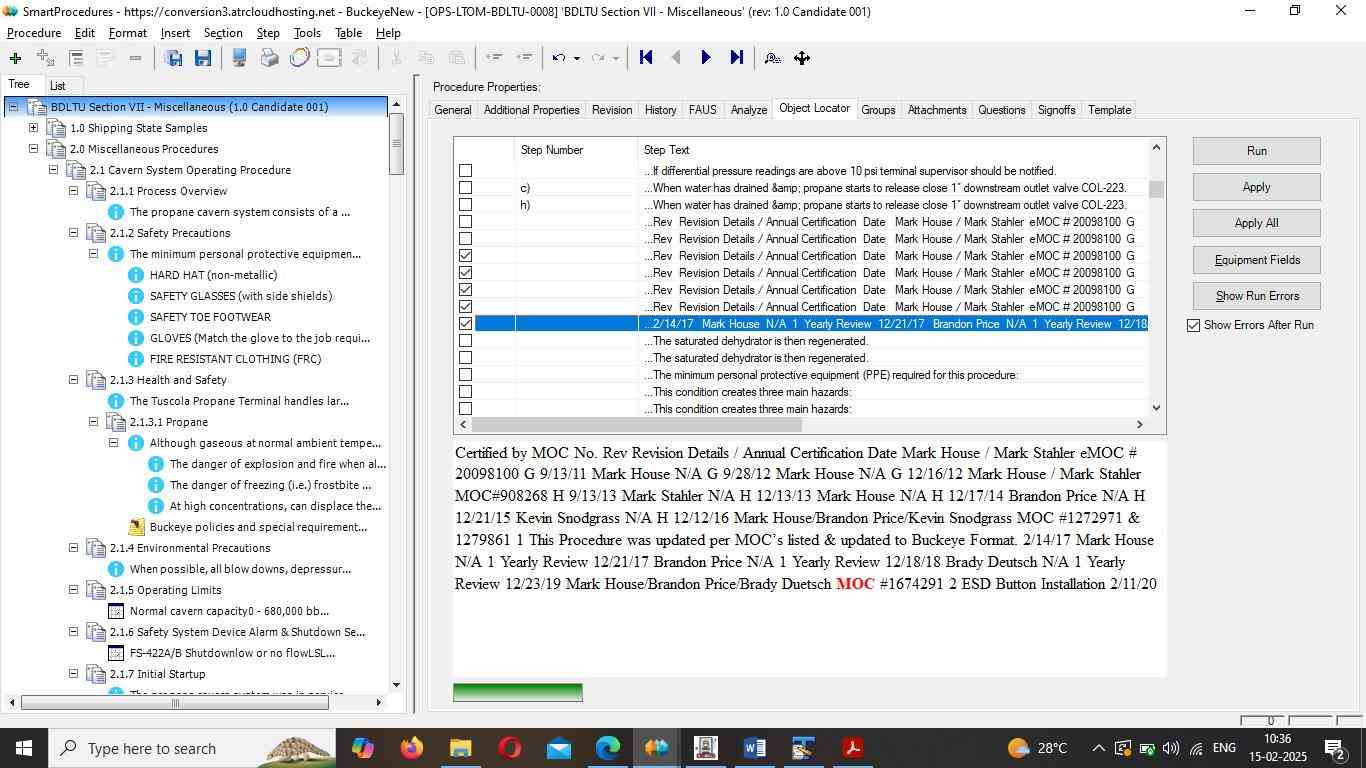Image resolution: width=1366 pixels, height=768 pixels.
Task: Go to Next with blue arrow
Action: (706, 58)
